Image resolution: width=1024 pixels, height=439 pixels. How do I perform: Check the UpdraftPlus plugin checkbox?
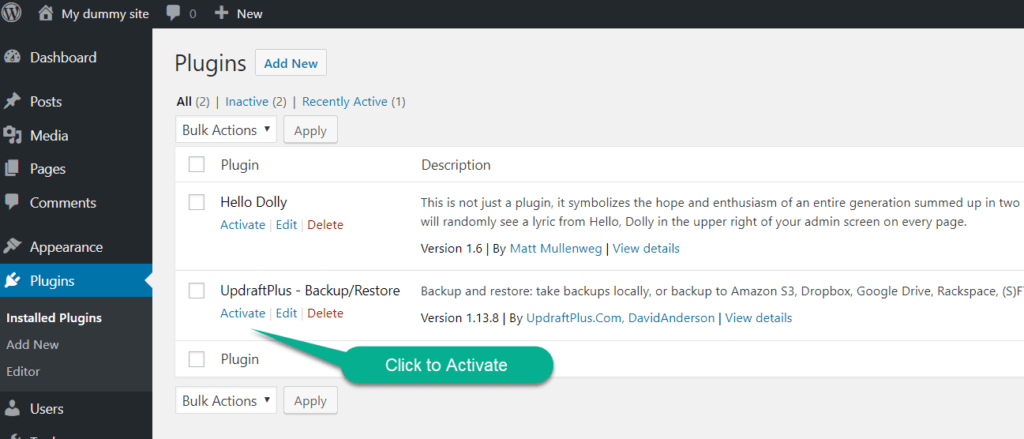[x=197, y=291]
